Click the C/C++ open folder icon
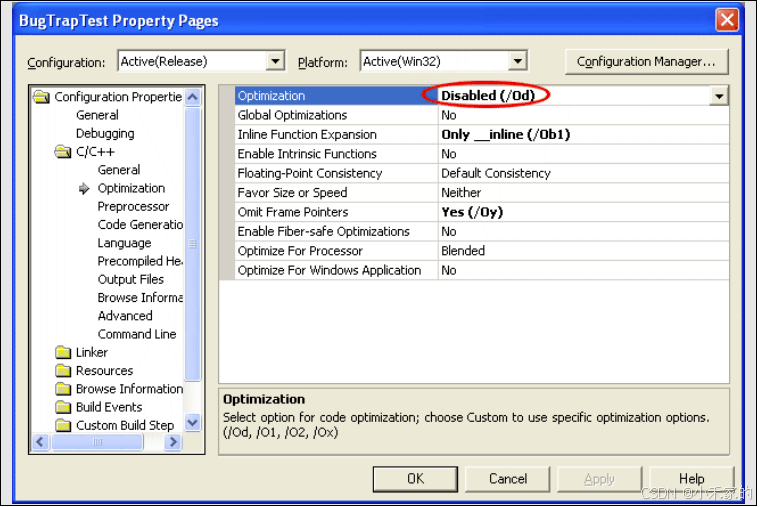Viewport: 760px width, 507px height. (63, 152)
